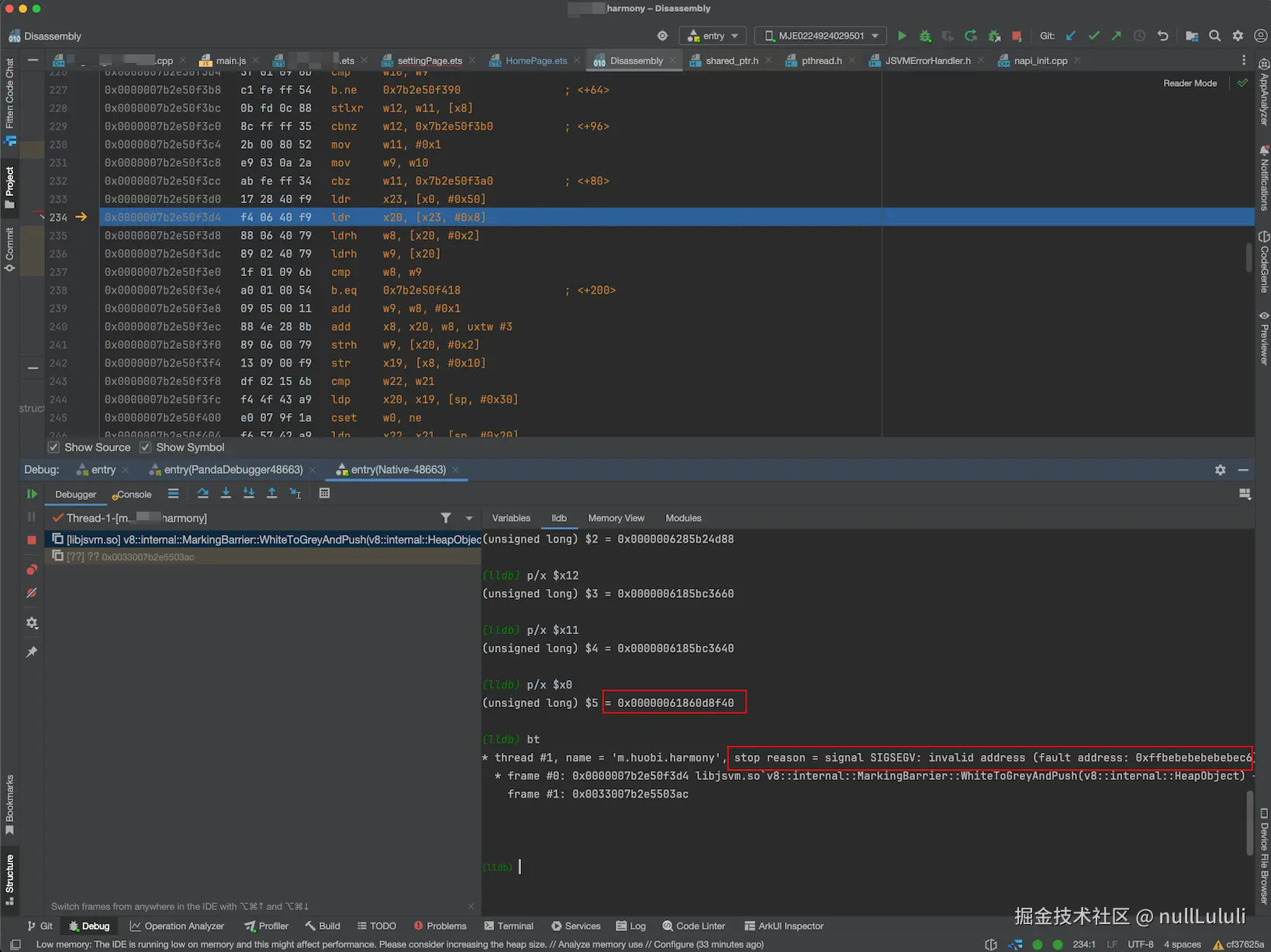Open the thread selector dropdown arrow

(x=469, y=518)
